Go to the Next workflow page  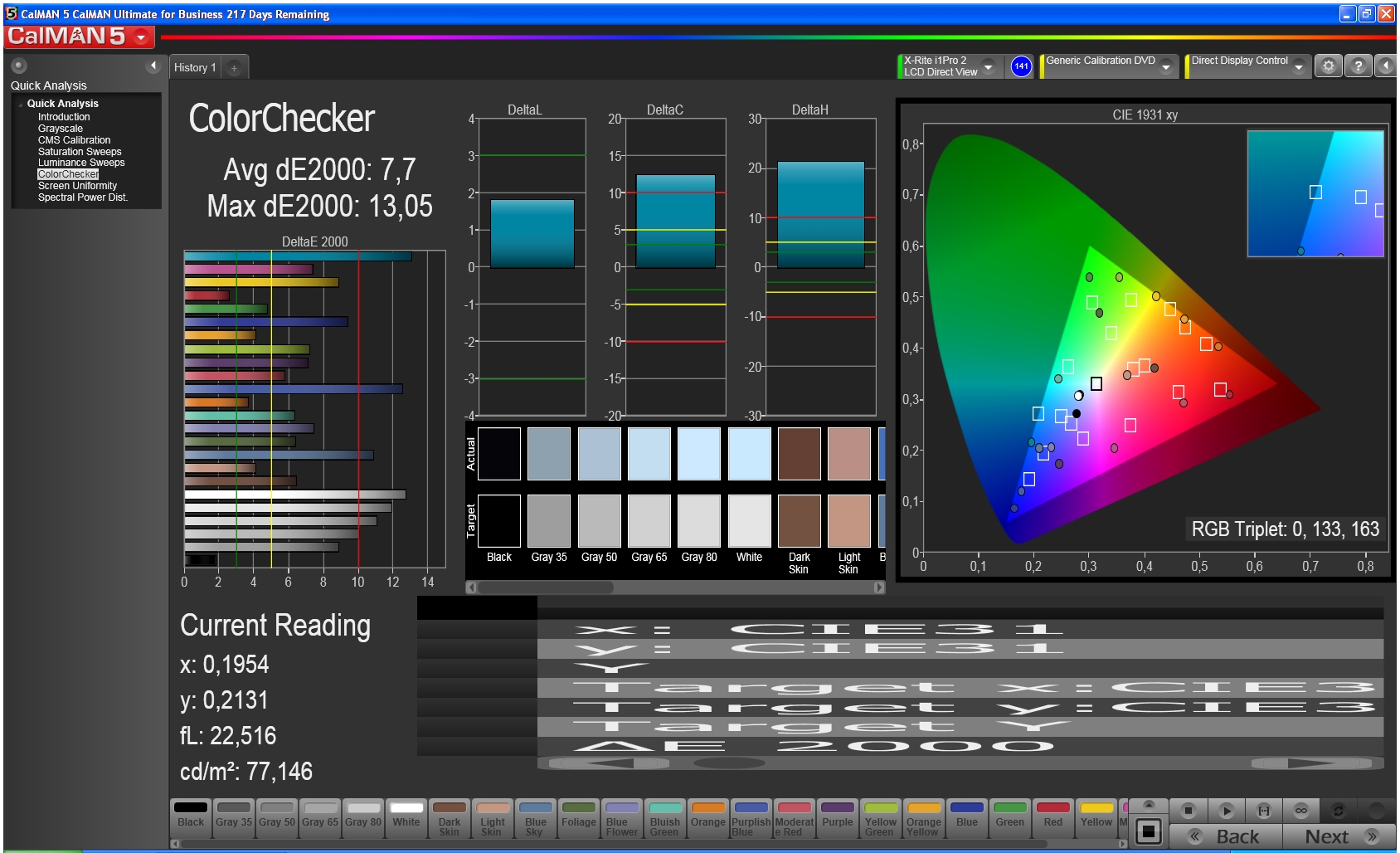[1339, 836]
